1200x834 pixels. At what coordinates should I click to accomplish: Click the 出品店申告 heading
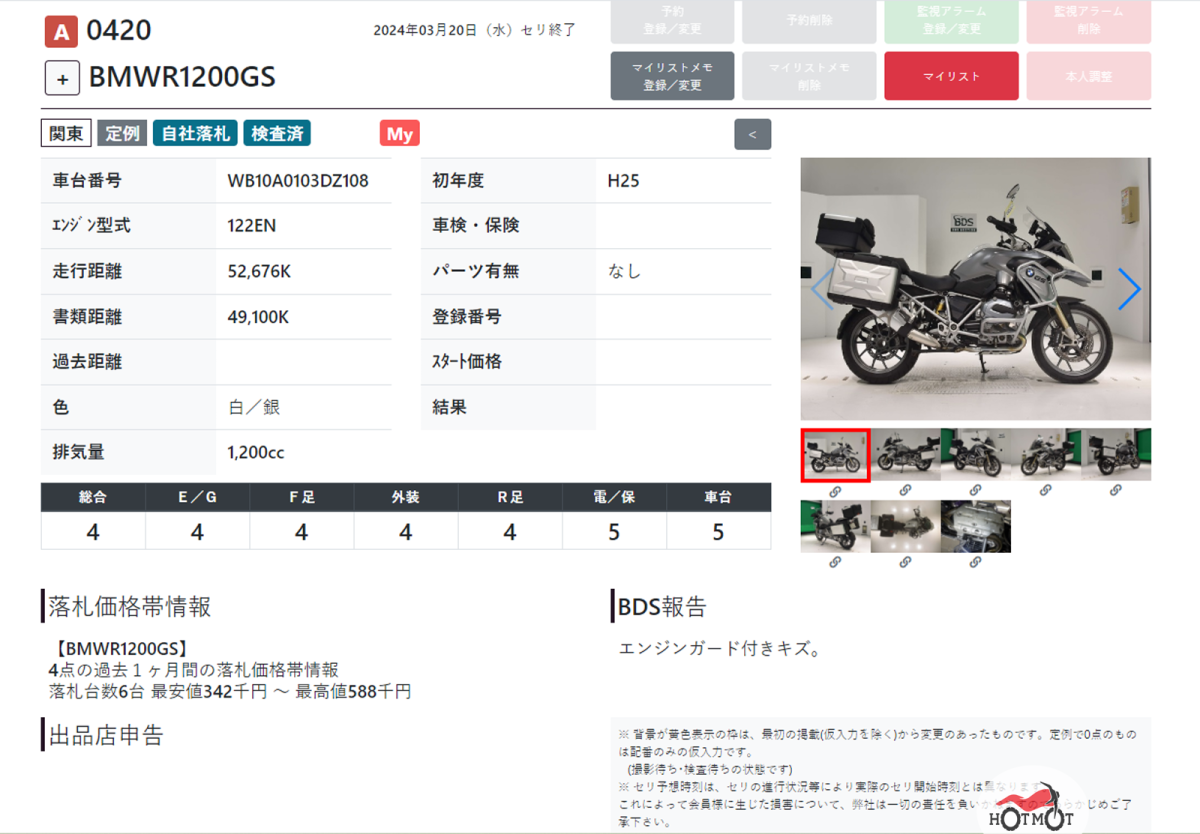pos(106,736)
